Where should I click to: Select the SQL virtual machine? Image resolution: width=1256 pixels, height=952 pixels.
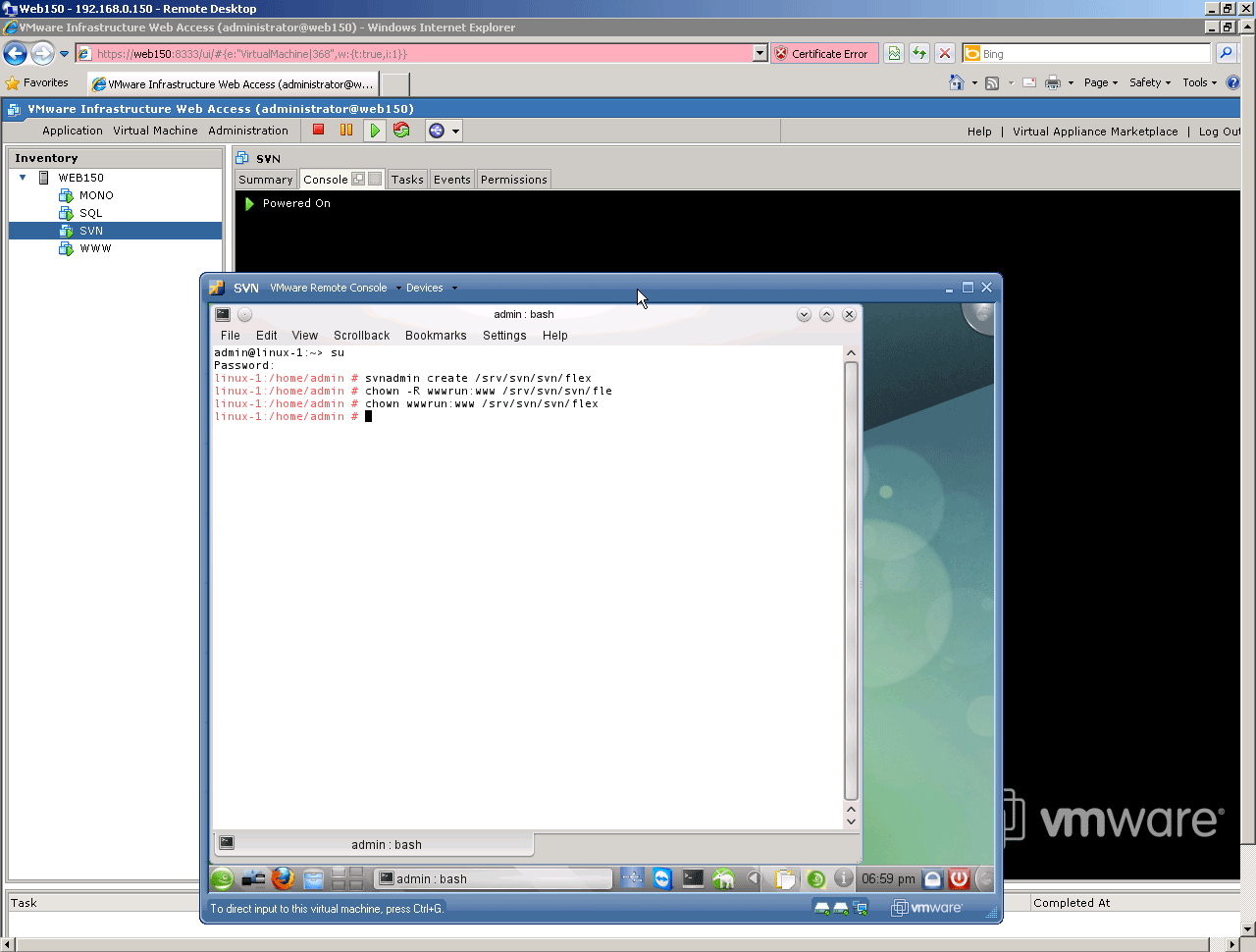click(91, 213)
